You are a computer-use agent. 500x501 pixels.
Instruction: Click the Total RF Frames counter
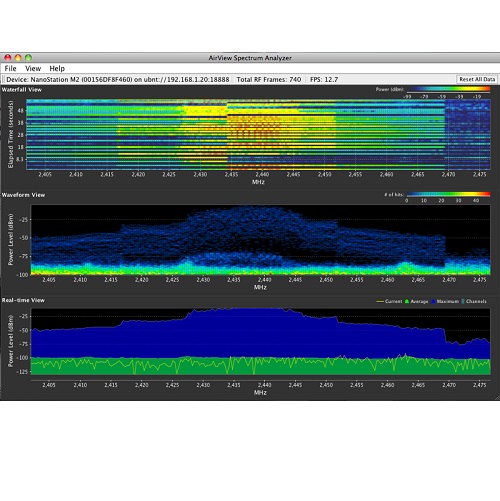269,79
